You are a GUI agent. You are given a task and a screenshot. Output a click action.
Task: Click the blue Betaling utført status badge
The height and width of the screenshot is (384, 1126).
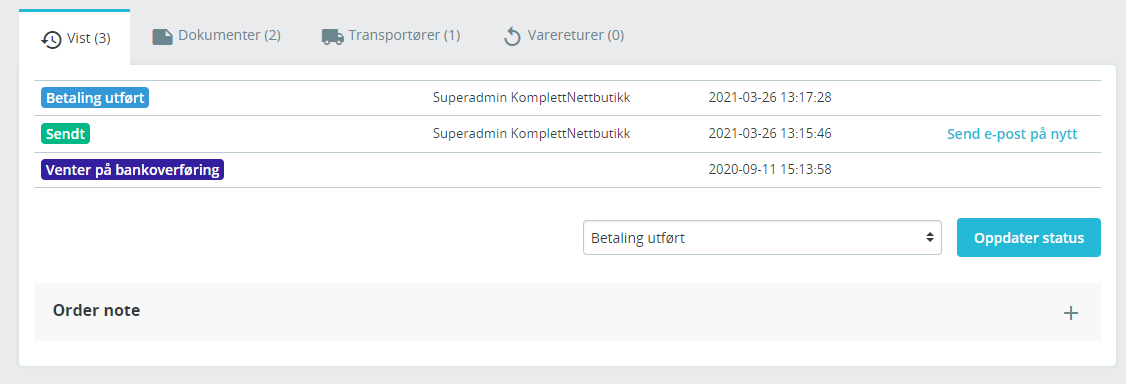pyautogui.click(x=95, y=98)
